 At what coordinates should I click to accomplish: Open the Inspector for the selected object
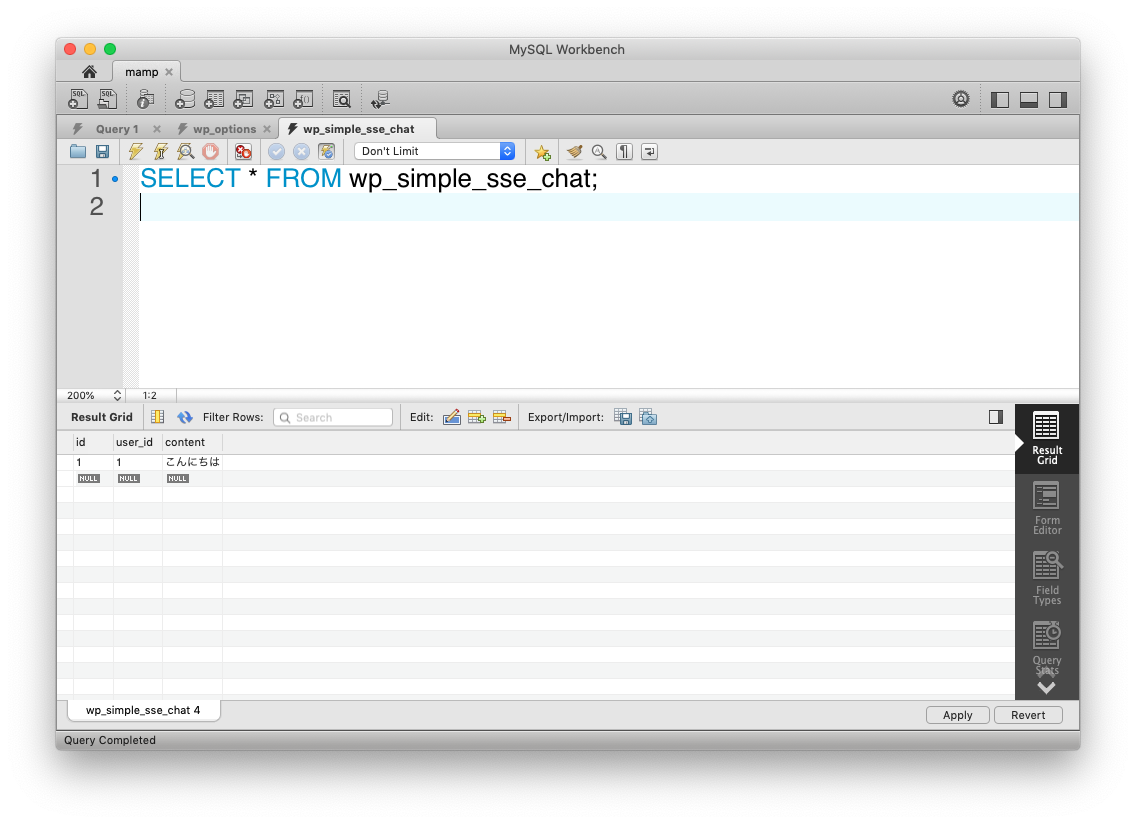(145, 98)
